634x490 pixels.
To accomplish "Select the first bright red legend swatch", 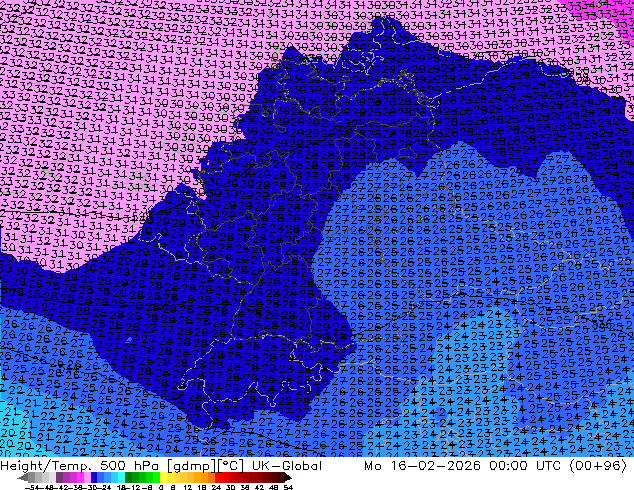I will pyautogui.click(x=218, y=477).
